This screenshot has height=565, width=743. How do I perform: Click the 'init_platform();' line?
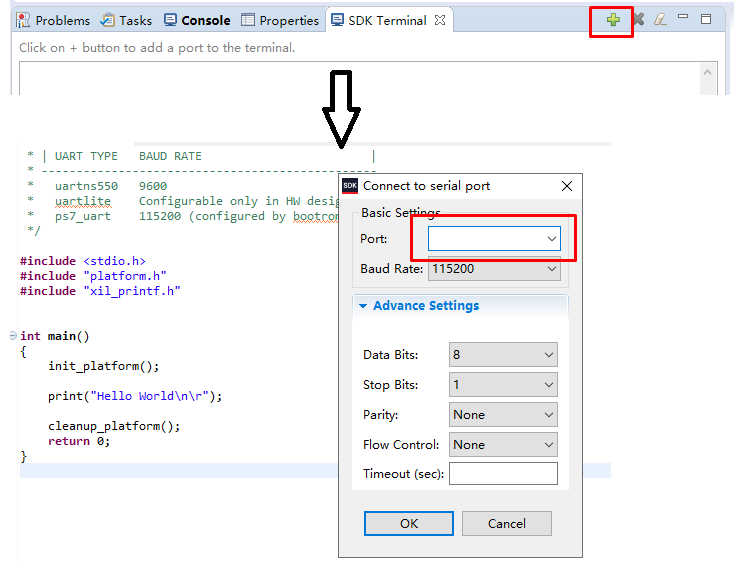103,366
